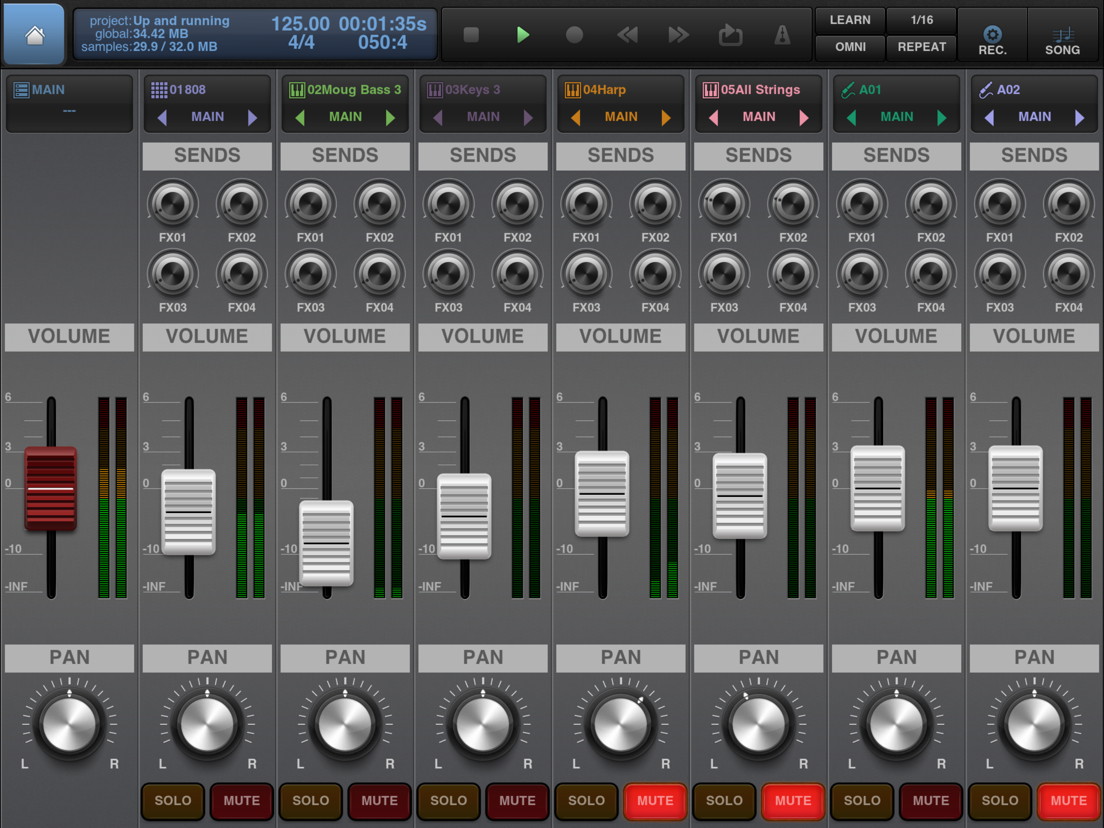Select next output for 04Harp track
This screenshot has width=1104, height=828.
(x=666, y=118)
